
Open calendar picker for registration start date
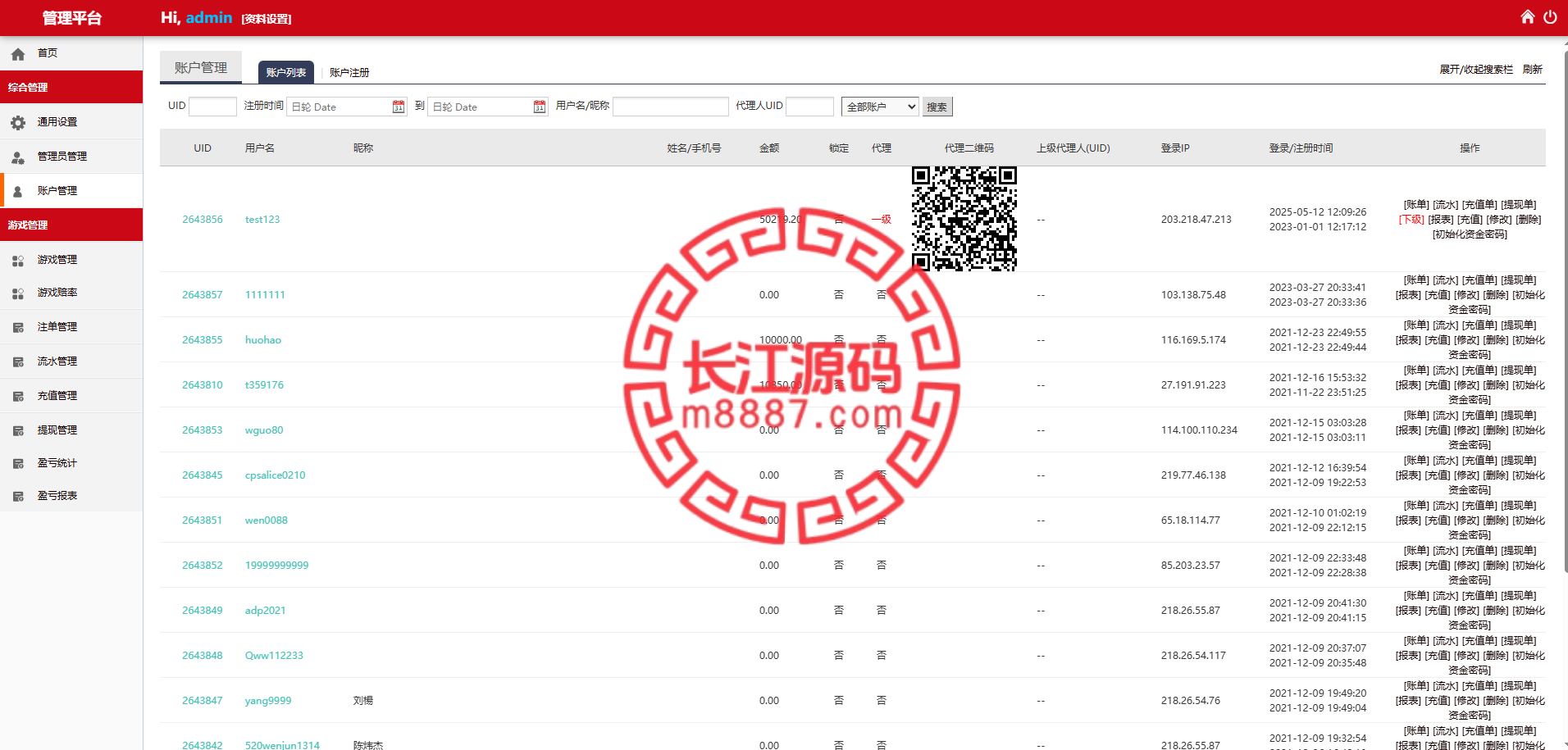tap(399, 107)
